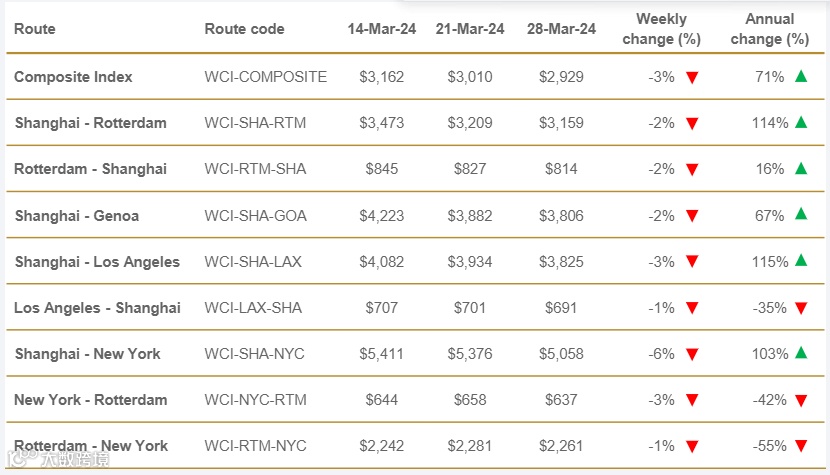Click the red down arrow in Composite Index weekly change

(692, 78)
